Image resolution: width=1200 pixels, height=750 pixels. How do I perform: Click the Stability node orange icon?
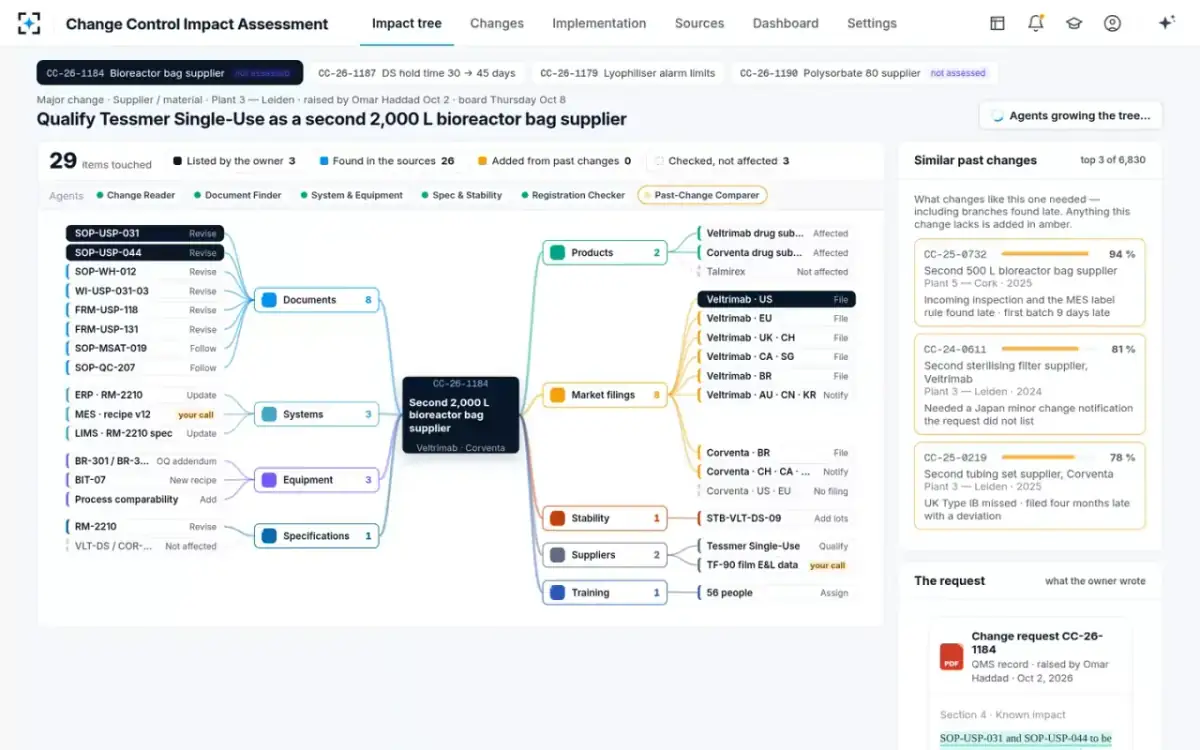[557, 518]
